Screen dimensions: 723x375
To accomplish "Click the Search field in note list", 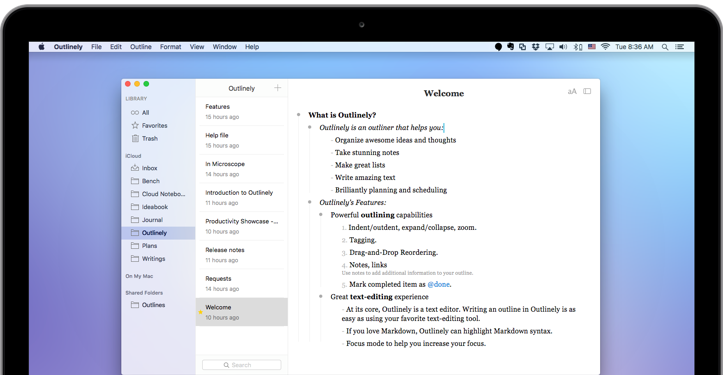I will (x=242, y=365).
